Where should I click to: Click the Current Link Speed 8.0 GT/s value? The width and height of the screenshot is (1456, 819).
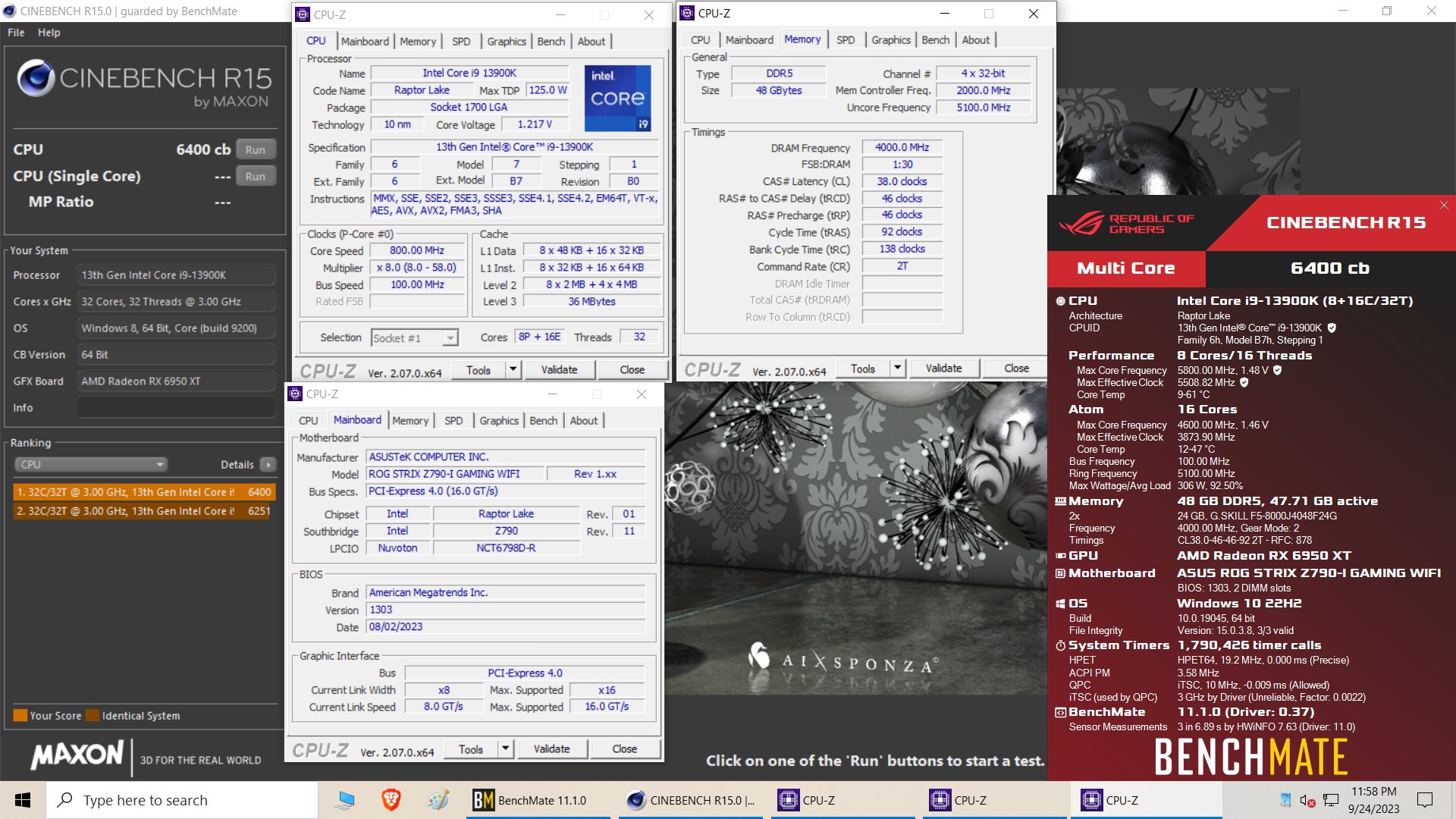pyautogui.click(x=444, y=707)
